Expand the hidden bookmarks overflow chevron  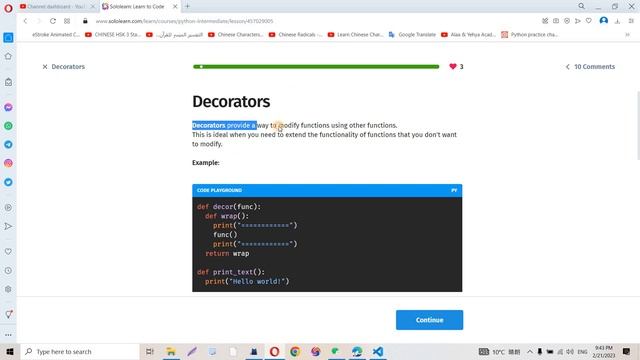pyautogui.click(x=627, y=35)
